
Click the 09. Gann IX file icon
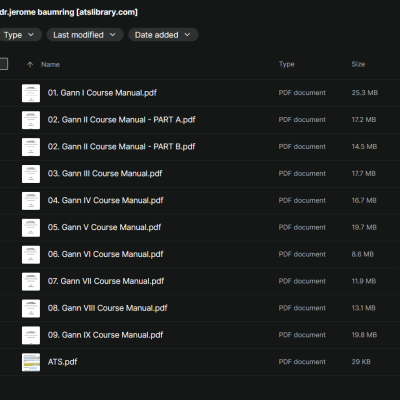pos(31,335)
